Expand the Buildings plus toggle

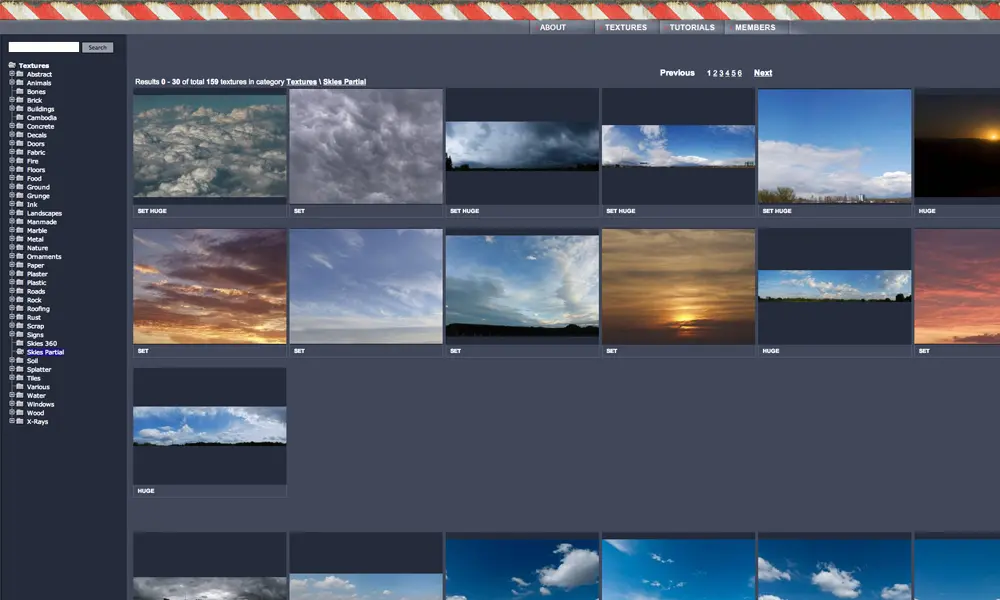[11, 108]
